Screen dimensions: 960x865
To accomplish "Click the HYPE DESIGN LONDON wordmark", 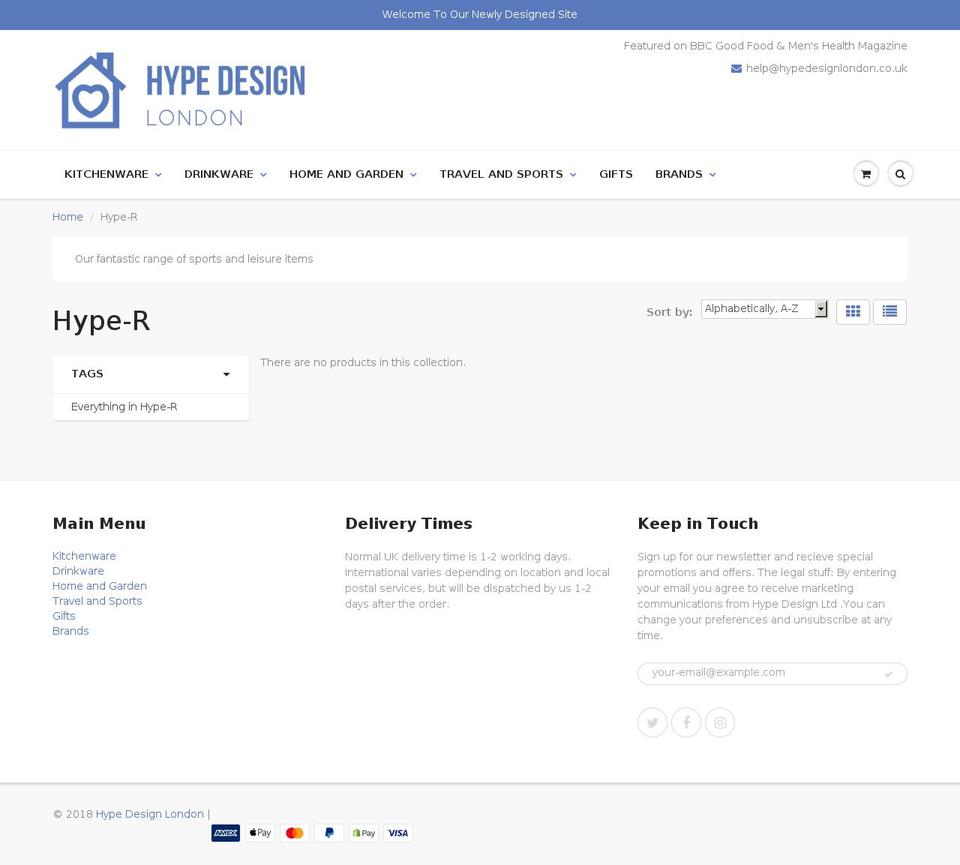I will coord(225,95).
